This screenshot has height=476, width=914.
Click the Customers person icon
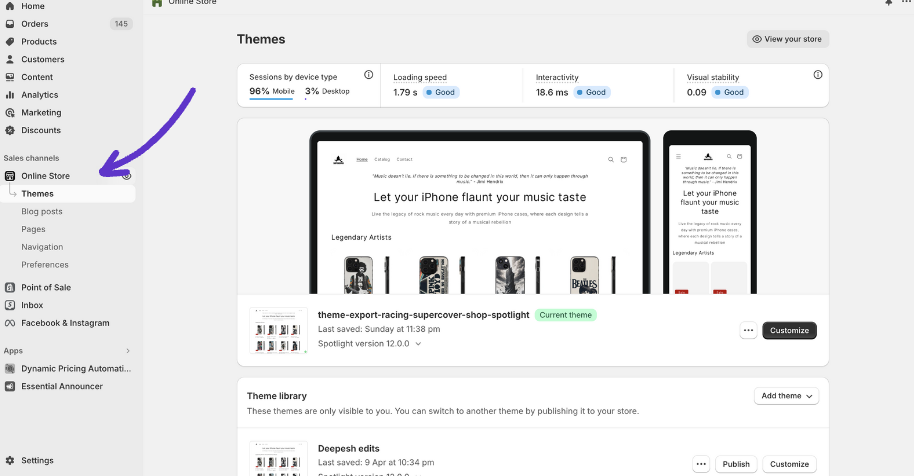pos(10,59)
